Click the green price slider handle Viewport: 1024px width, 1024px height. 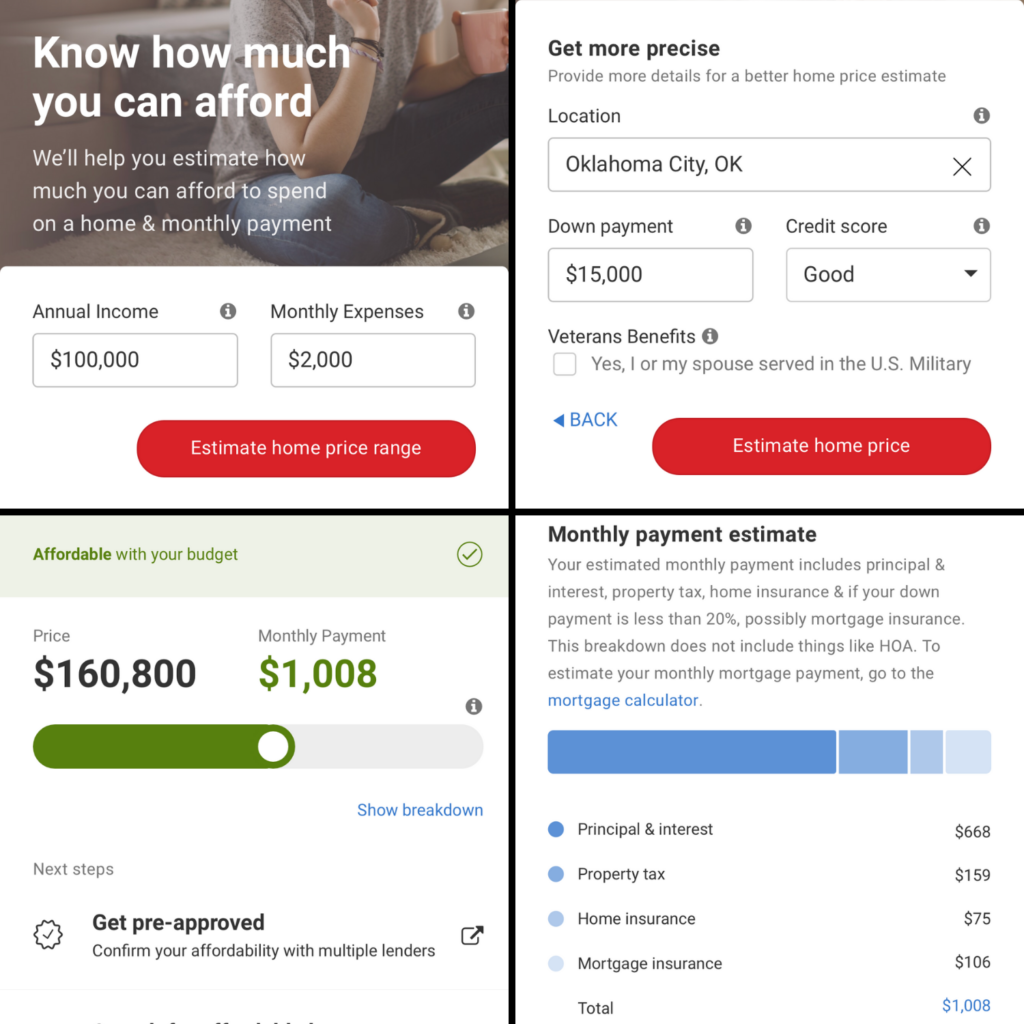(x=273, y=746)
